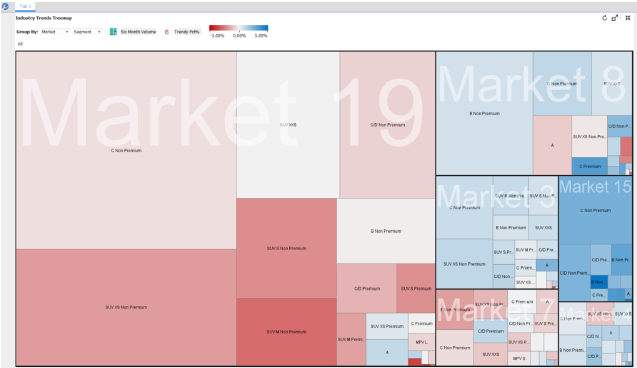The height and width of the screenshot is (368, 637).
Task: Select C/D Premium tile in Market 7
Action: 491,331
